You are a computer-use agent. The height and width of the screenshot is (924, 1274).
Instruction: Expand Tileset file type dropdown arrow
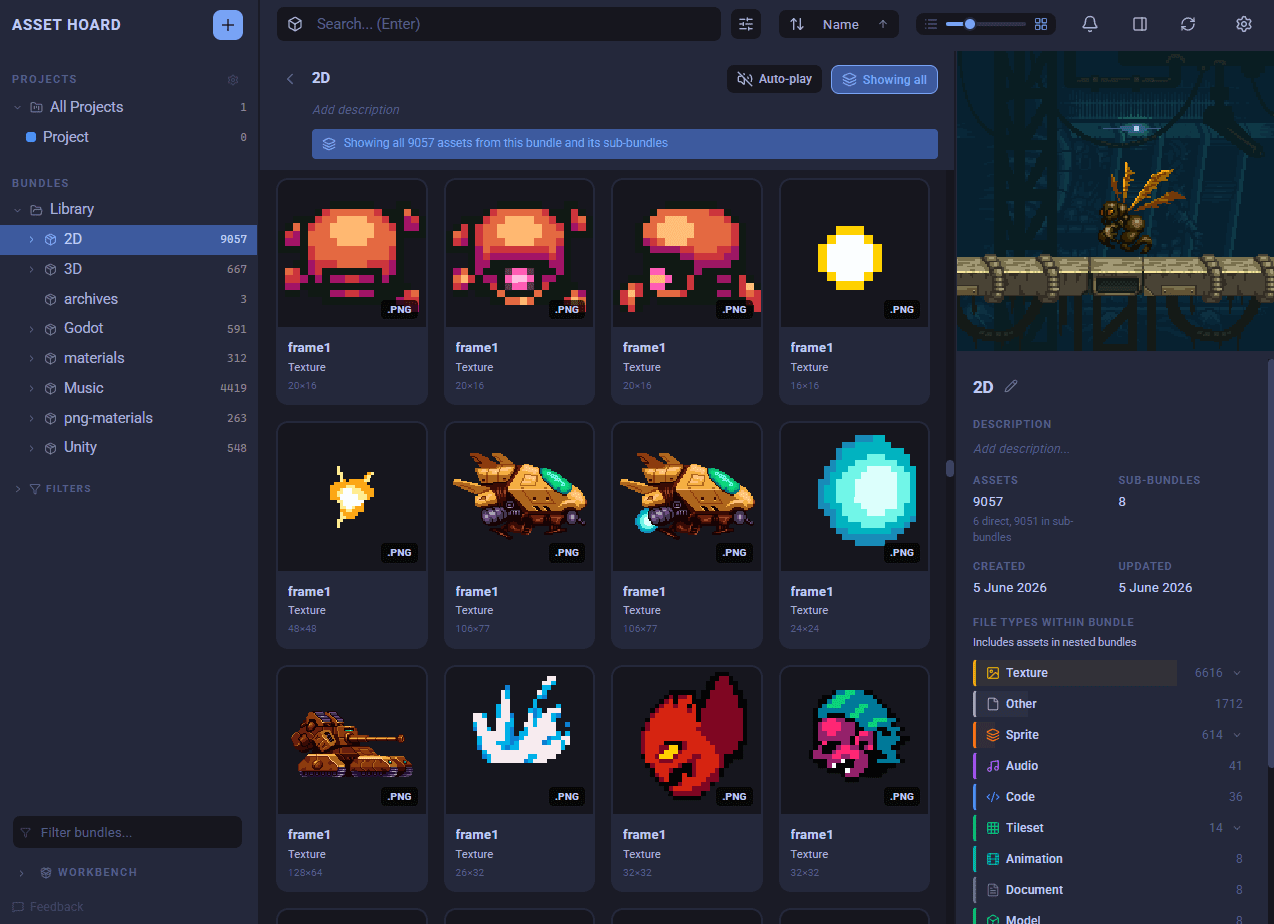[1237, 828]
